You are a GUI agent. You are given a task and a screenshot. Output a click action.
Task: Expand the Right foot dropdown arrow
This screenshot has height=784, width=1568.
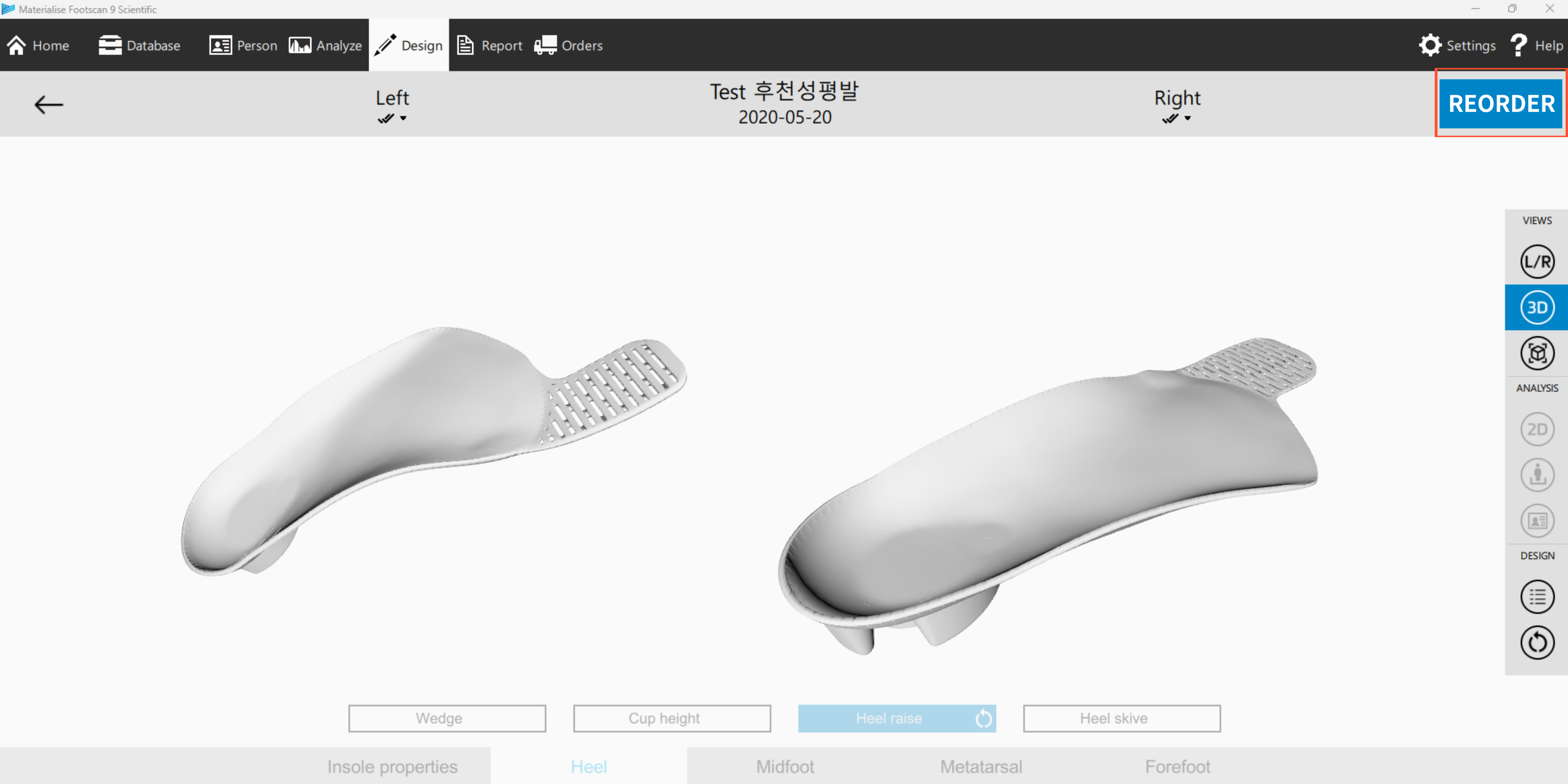pyautogui.click(x=1188, y=119)
